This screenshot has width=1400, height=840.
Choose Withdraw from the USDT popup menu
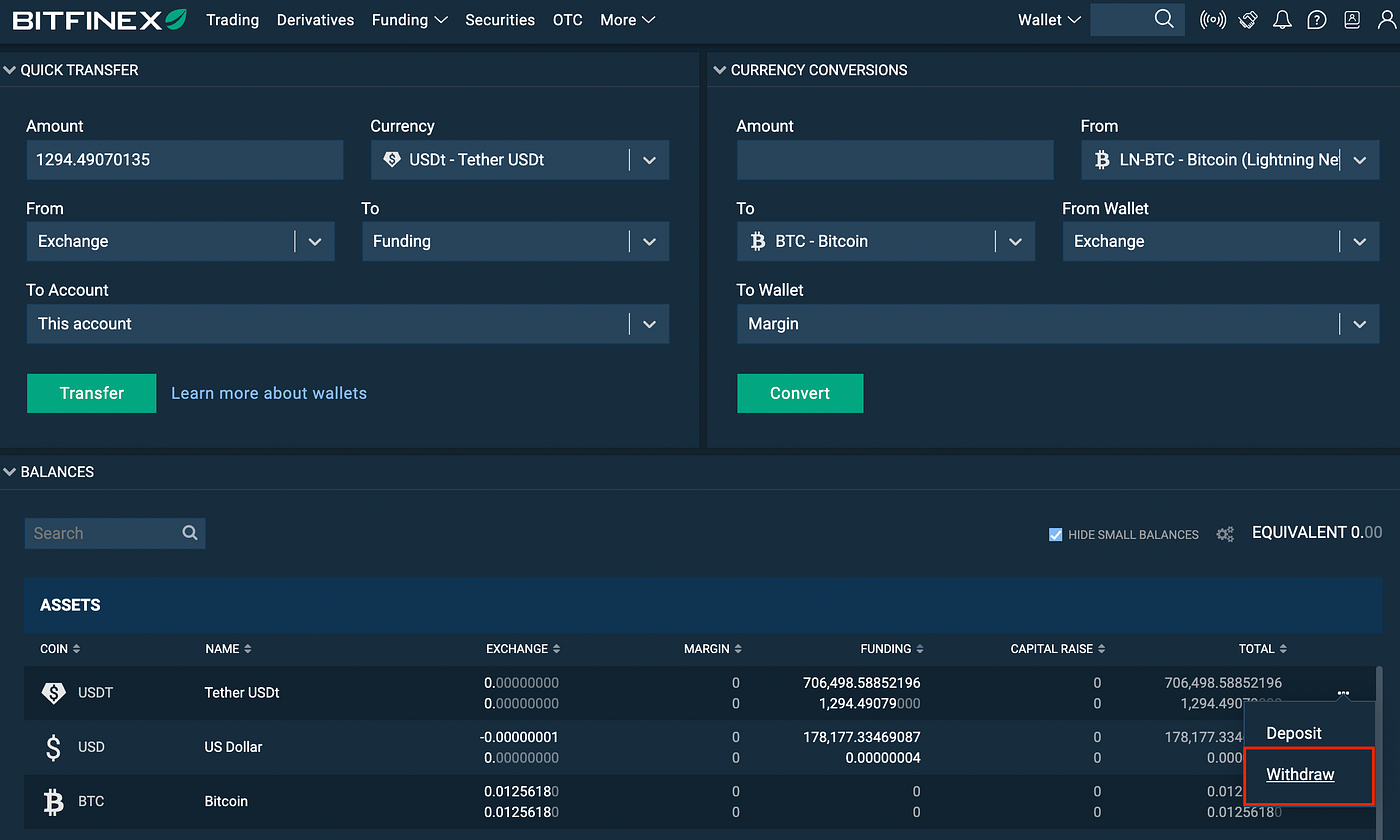1300,775
